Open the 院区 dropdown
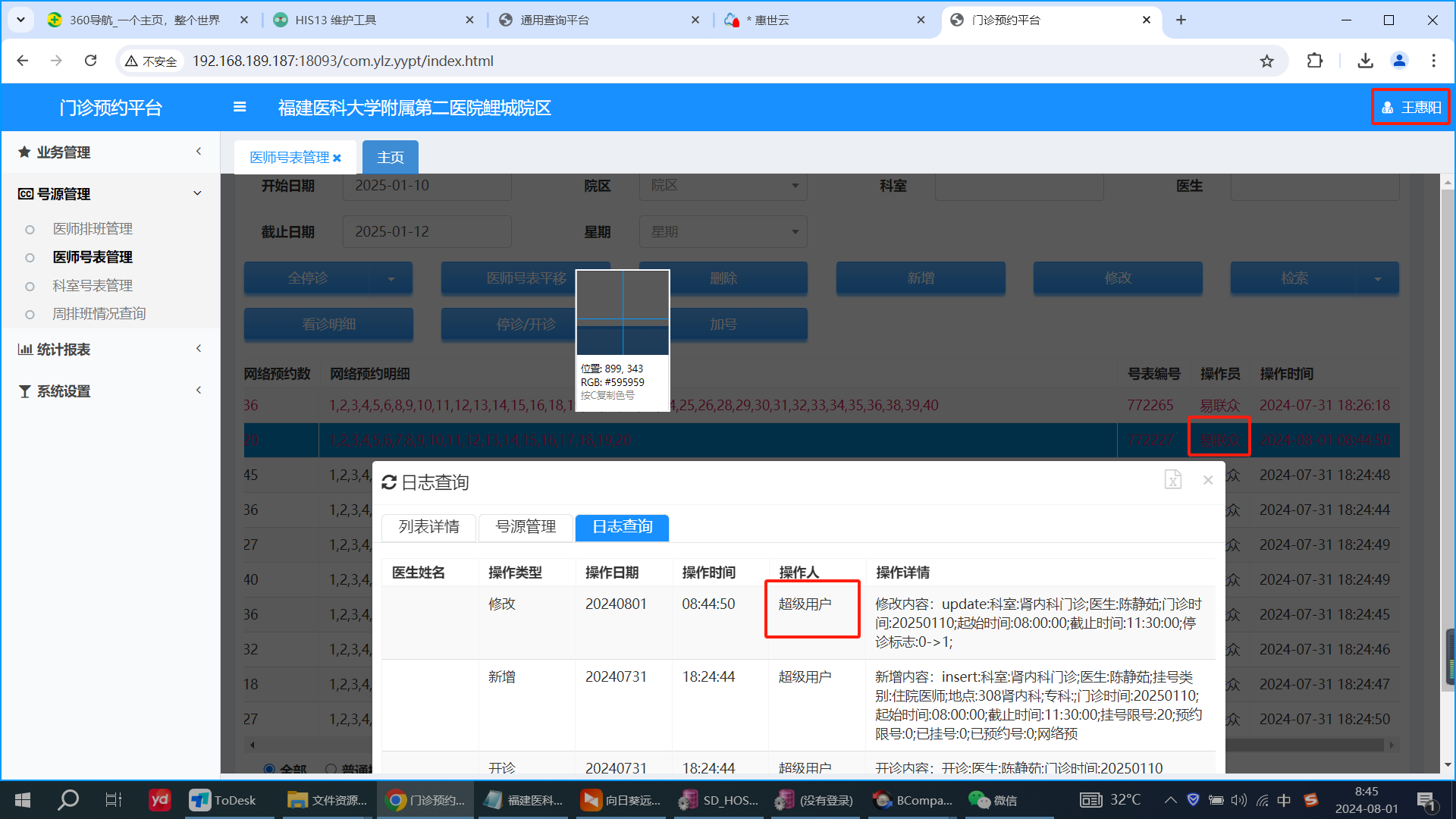The width and height of the screenshot is (1456, 819). click(723, 186)
